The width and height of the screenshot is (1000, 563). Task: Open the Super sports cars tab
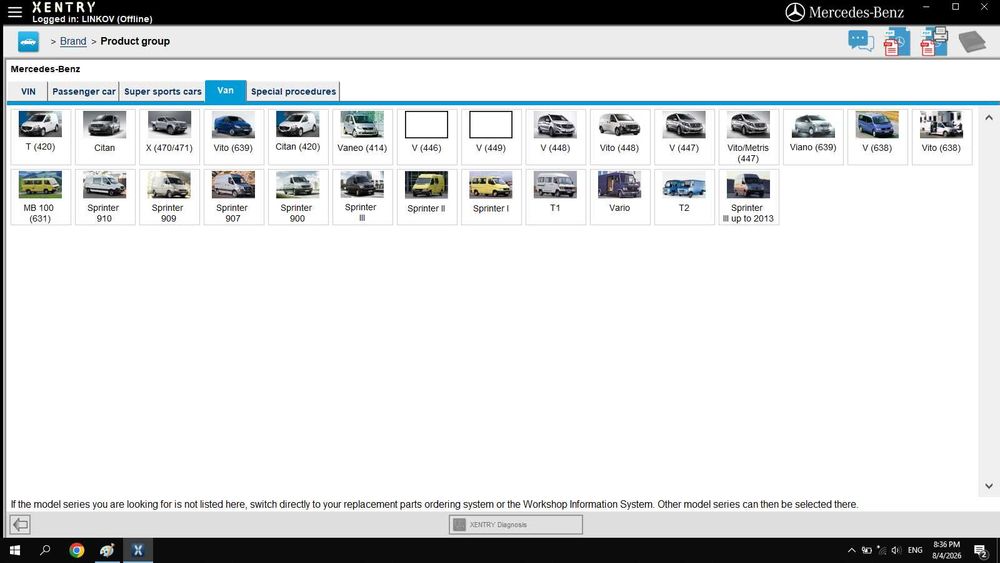[x=163, y=92]
